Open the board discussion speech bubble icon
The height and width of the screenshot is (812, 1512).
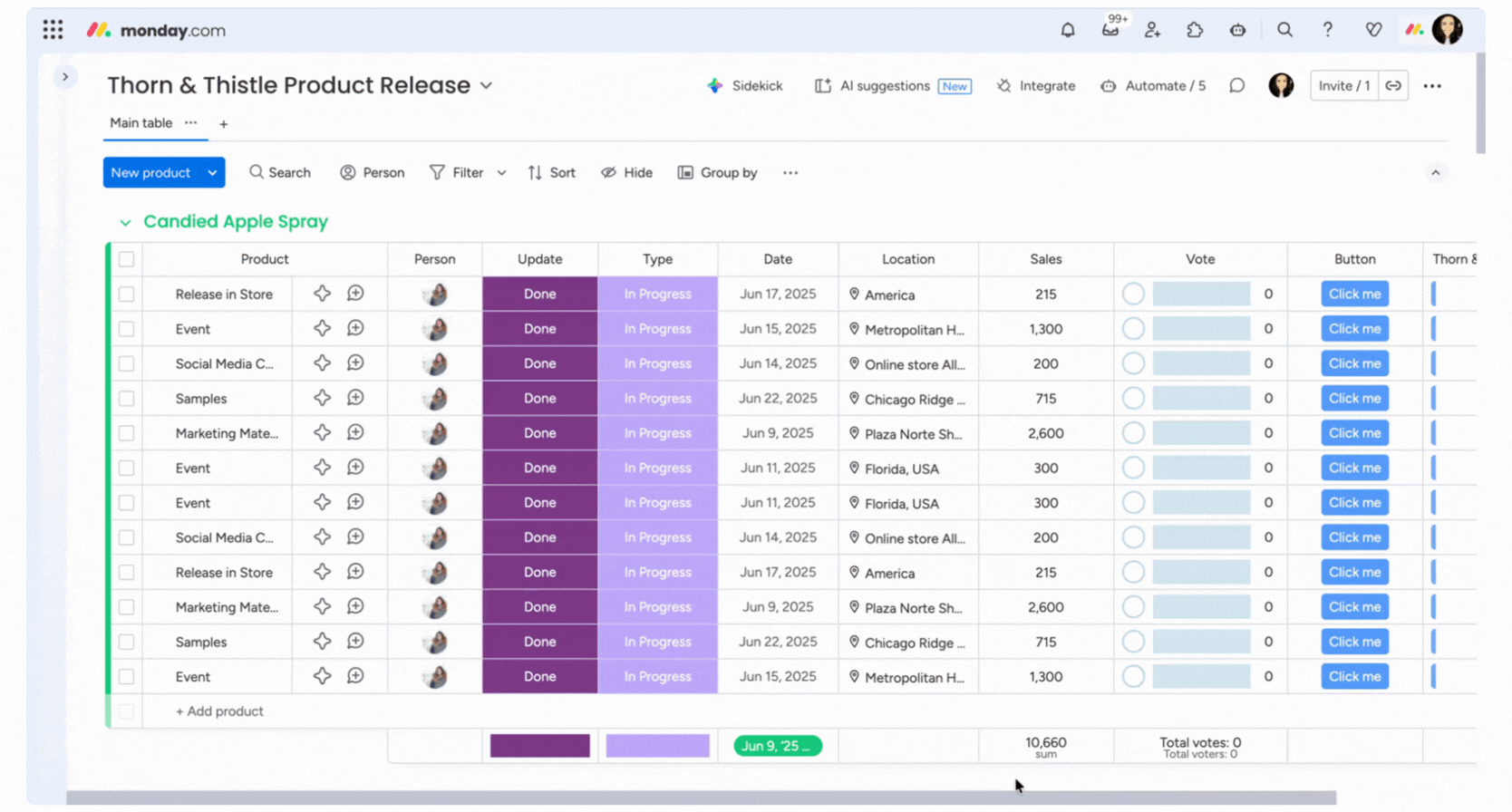(1236, 85)
